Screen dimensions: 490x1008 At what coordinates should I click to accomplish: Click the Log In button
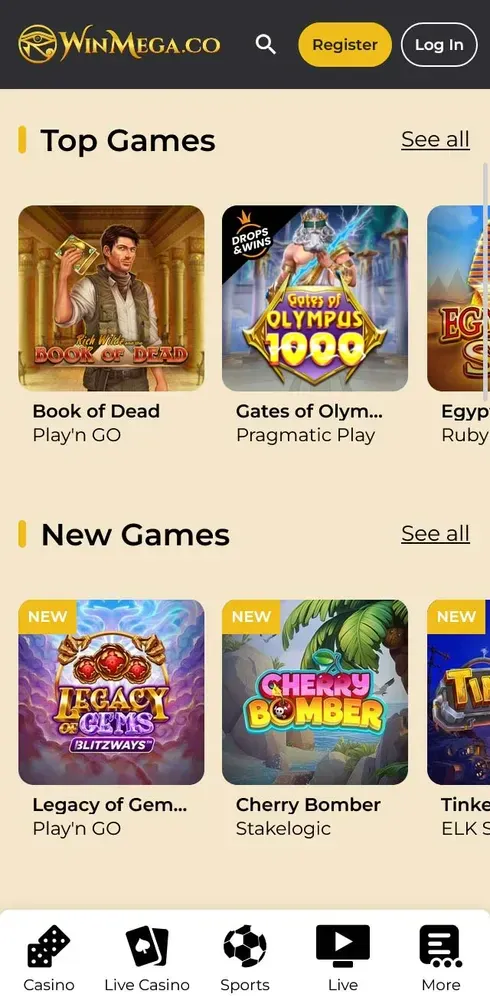click(439, 45)
